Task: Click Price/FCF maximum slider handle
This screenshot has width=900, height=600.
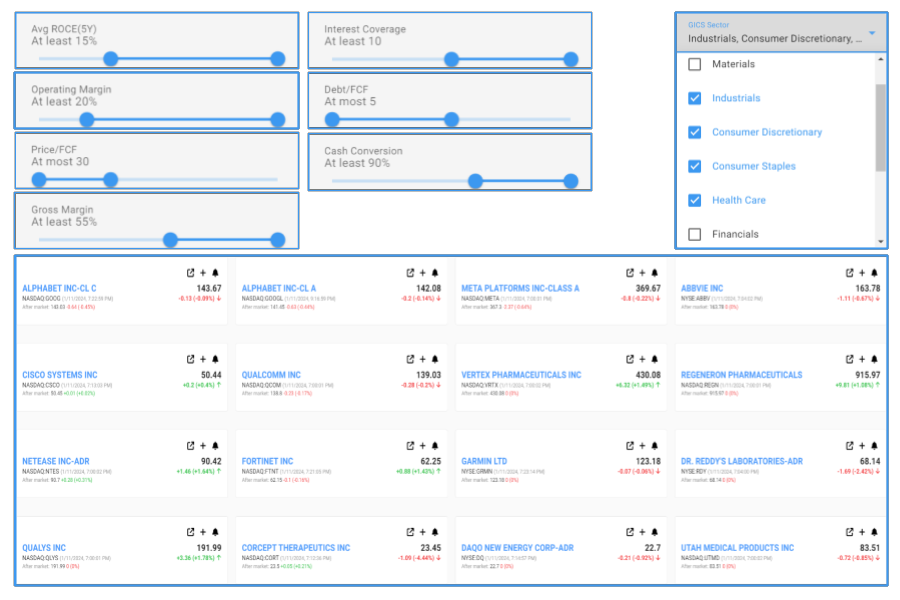Action: point(111,180)
